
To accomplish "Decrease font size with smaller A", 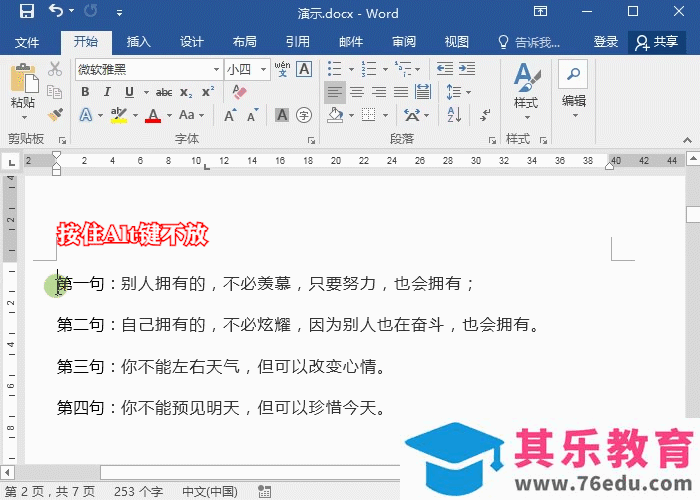I will 253,115.
